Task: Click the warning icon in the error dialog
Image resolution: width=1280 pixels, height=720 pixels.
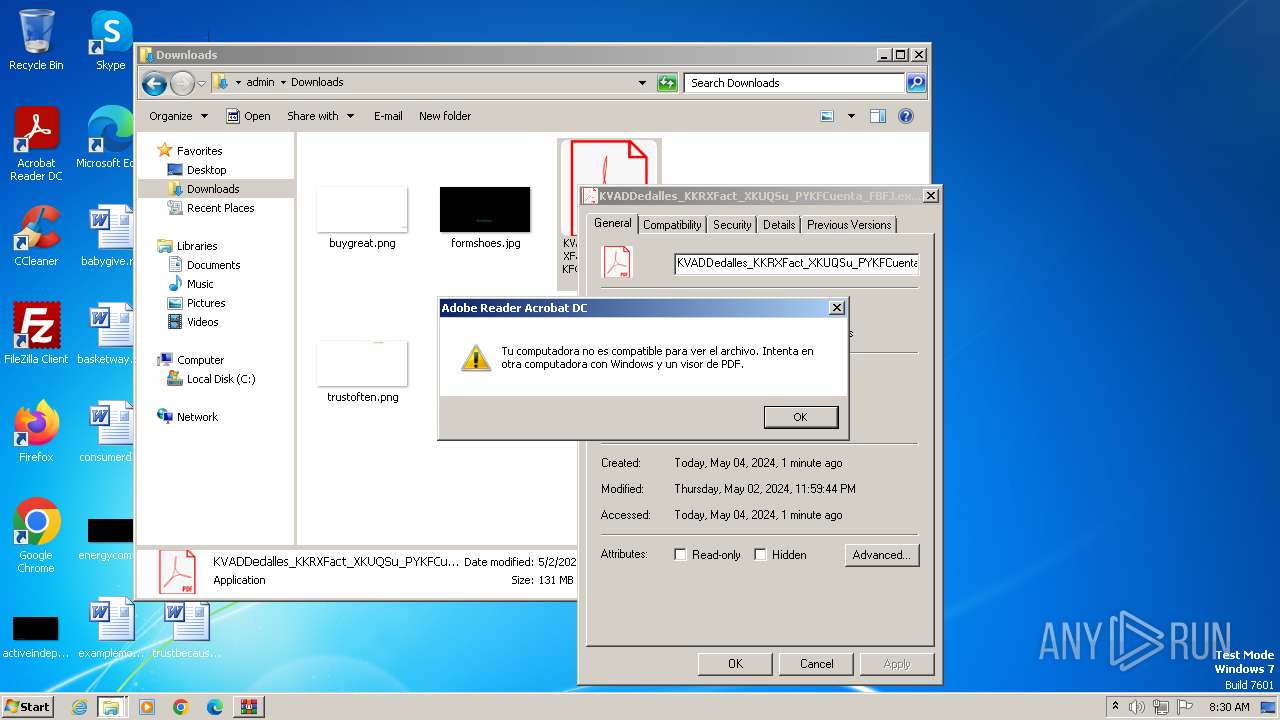Action: click(x=476, y=357)
